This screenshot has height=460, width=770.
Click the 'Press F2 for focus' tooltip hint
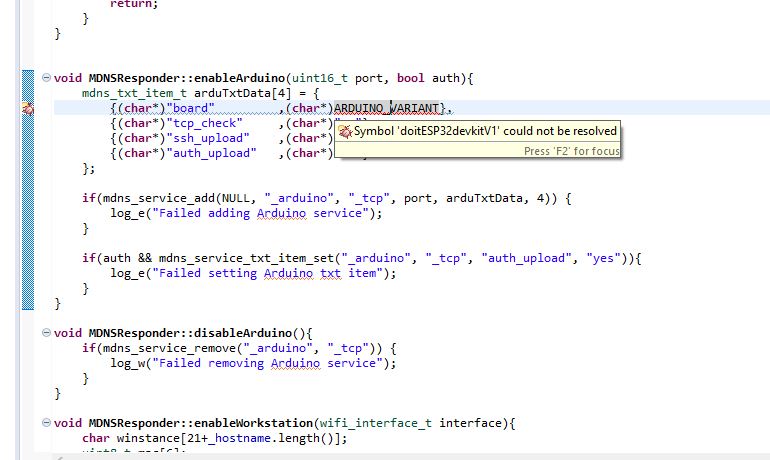pos(571,151)
